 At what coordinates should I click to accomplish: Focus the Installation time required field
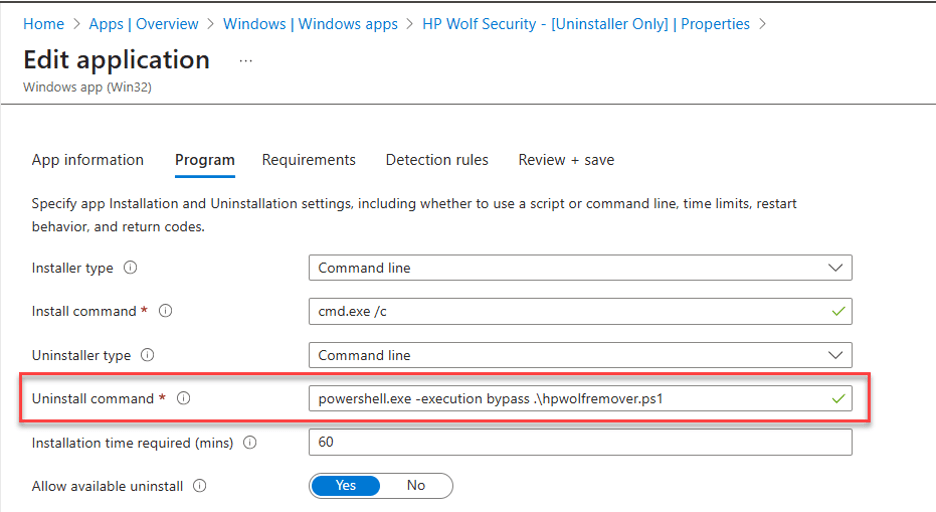coord(580,442)
